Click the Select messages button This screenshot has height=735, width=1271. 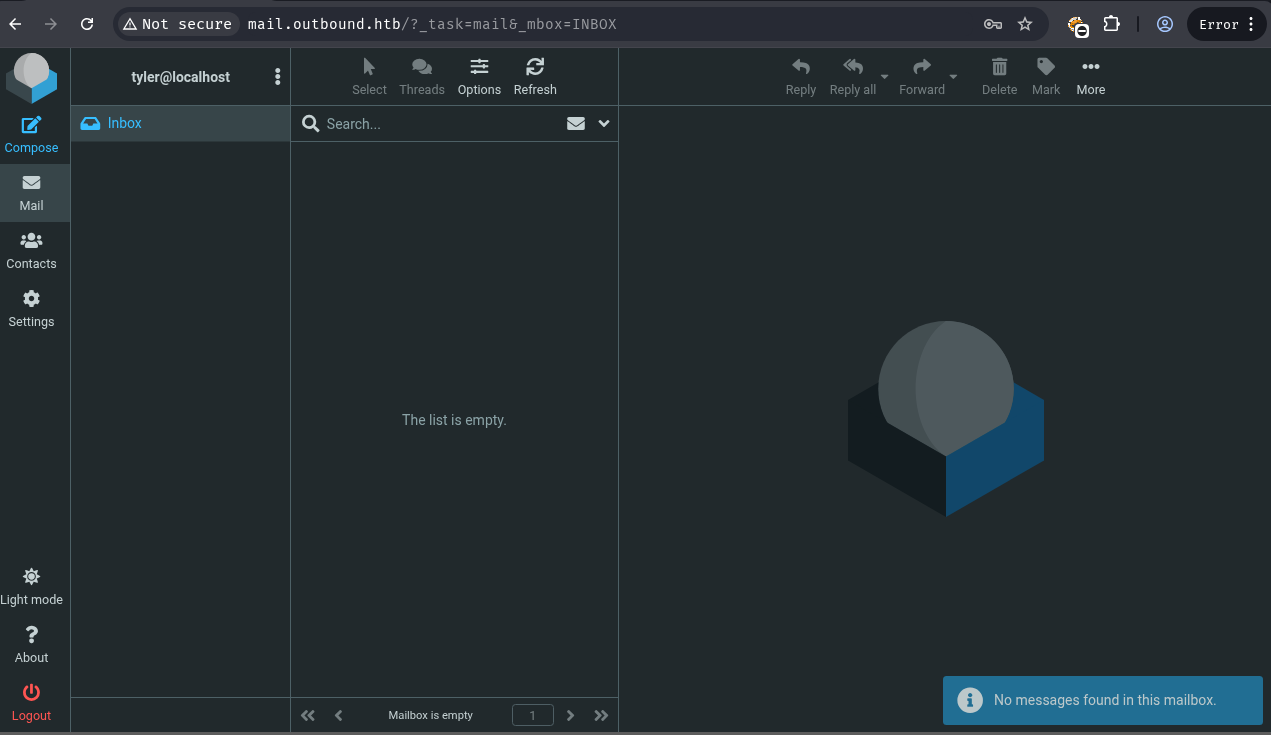tap(369, 76)
